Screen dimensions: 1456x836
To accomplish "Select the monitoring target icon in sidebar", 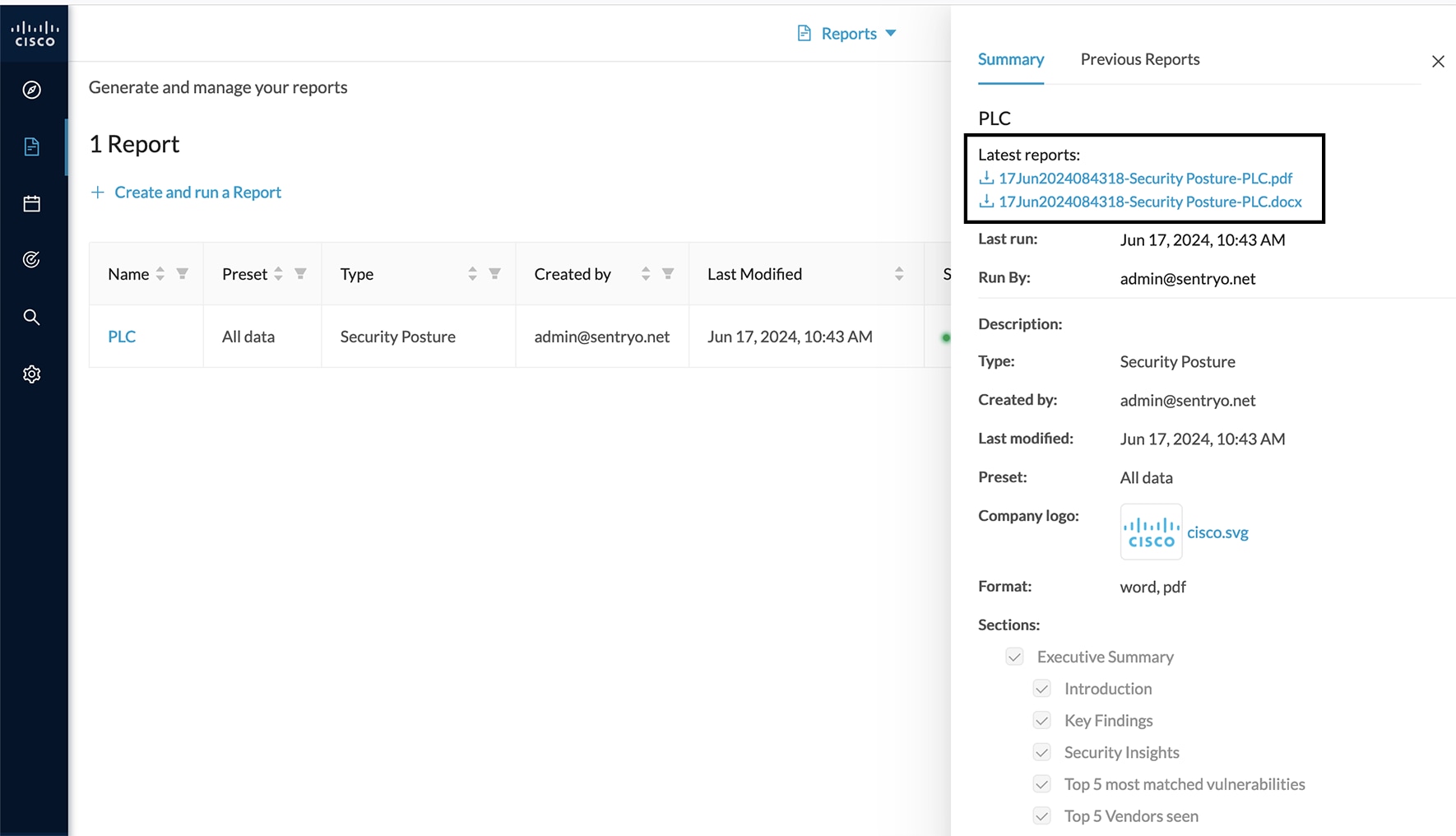I will [32, 259].
